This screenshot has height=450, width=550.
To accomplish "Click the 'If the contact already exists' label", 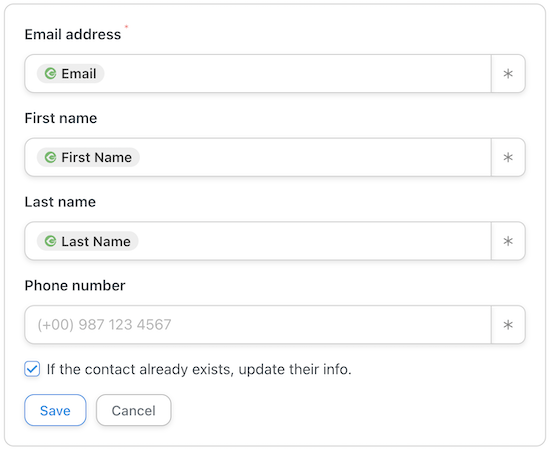I will pos(199,369).
